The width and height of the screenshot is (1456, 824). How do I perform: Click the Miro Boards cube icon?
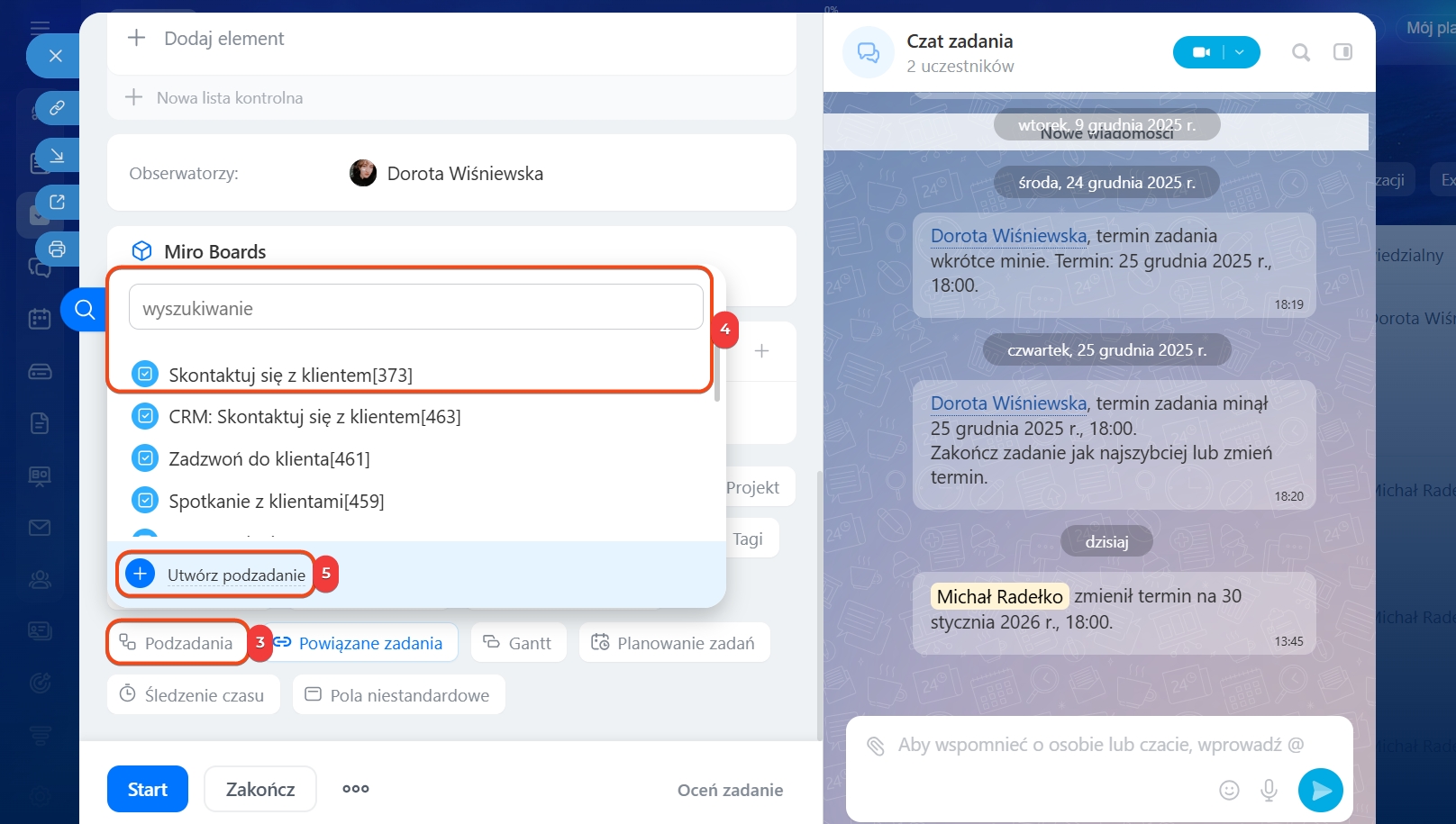[141, 251]
